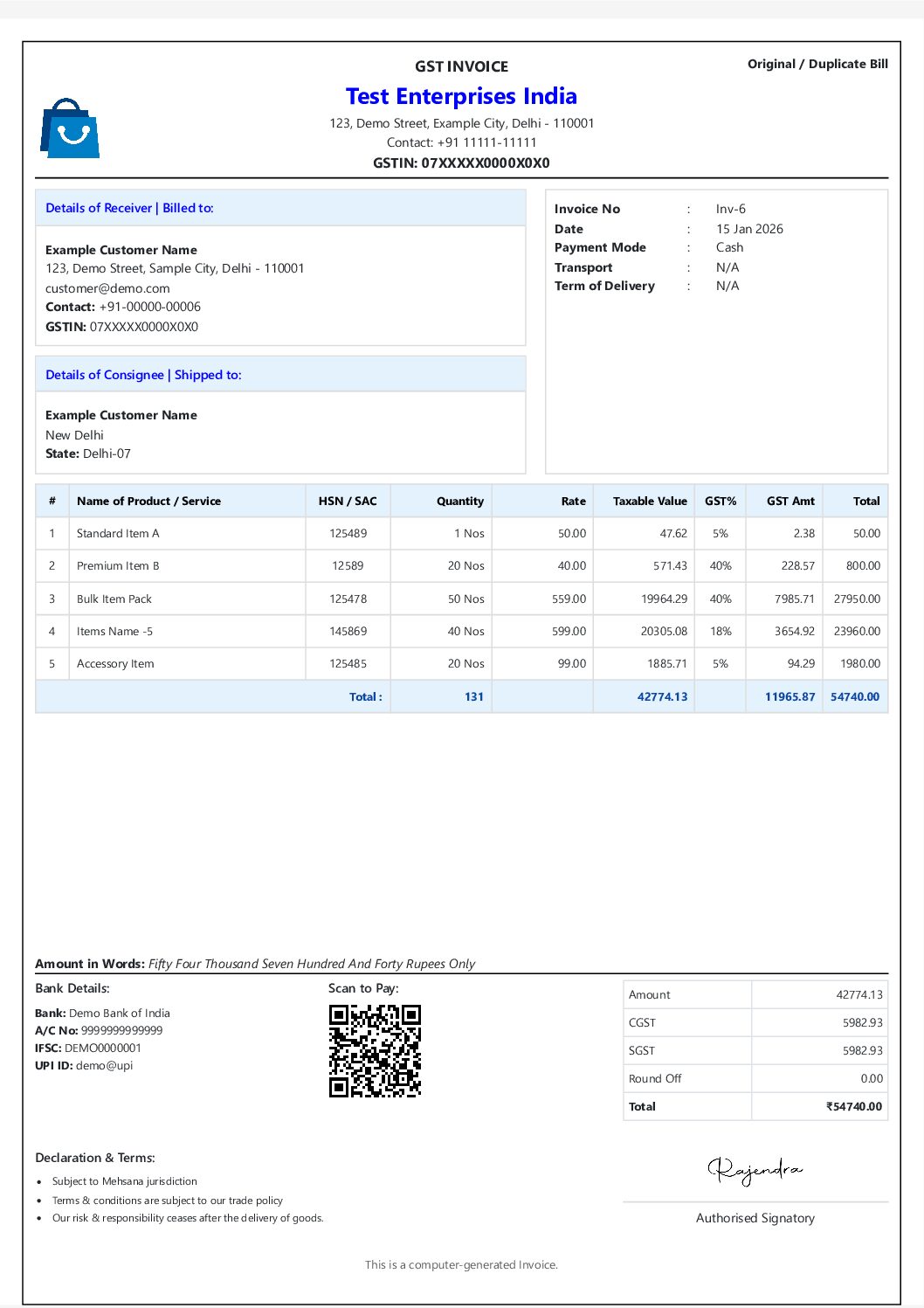Viewport: 924px width, 1308px height.
Task: Select the Premium Item B product name
Action: (x=118, y=566)
